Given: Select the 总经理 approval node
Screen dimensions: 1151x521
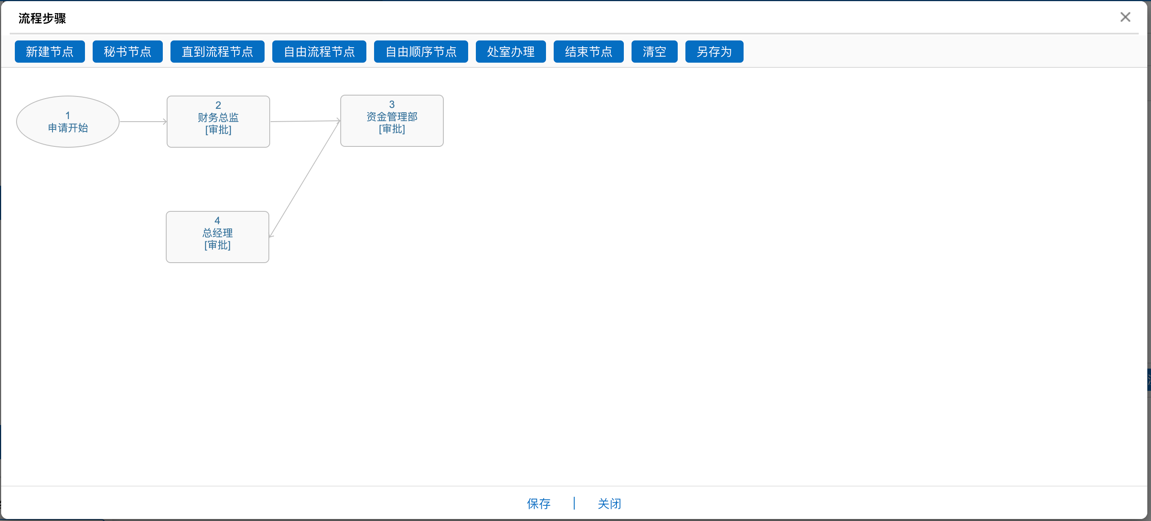Looking at the screenshot, I should pos(217,237).
